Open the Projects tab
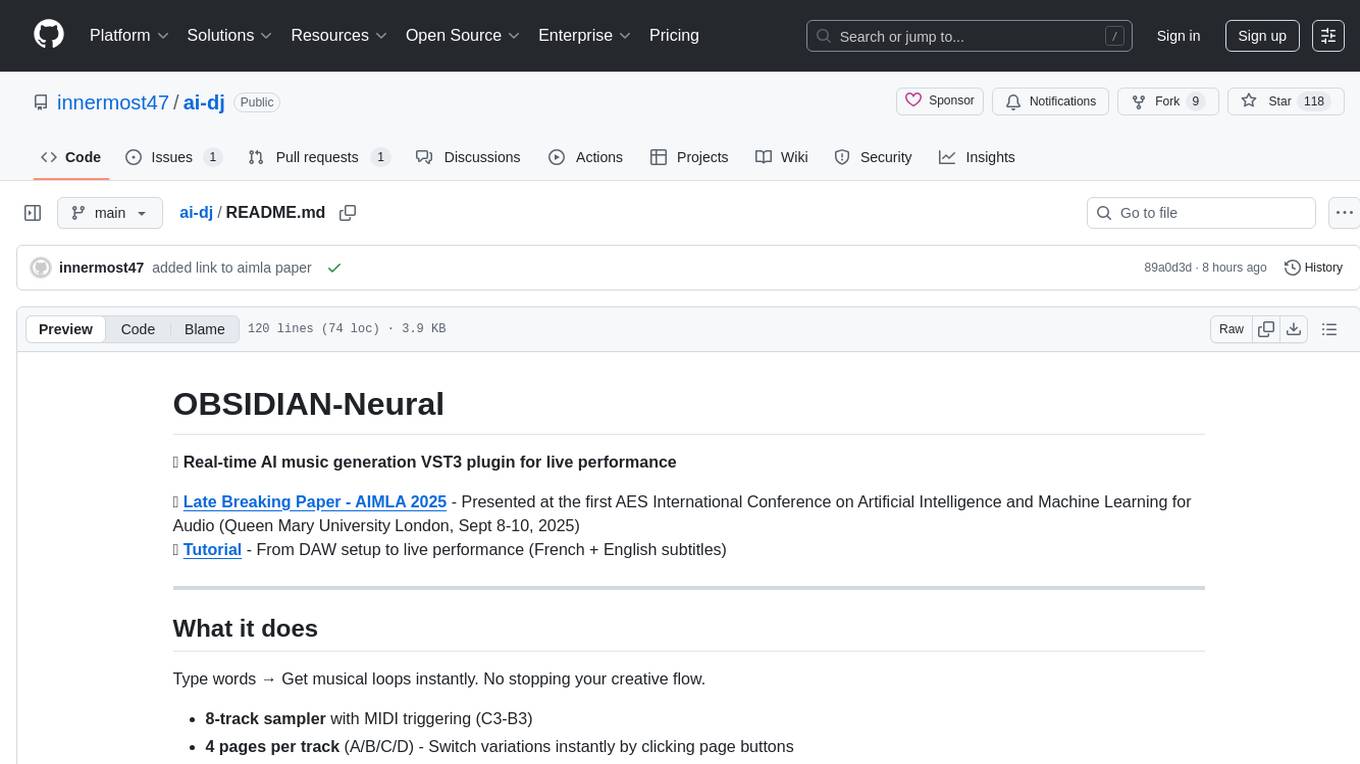 pyautogui.click(x=689, y=157)
